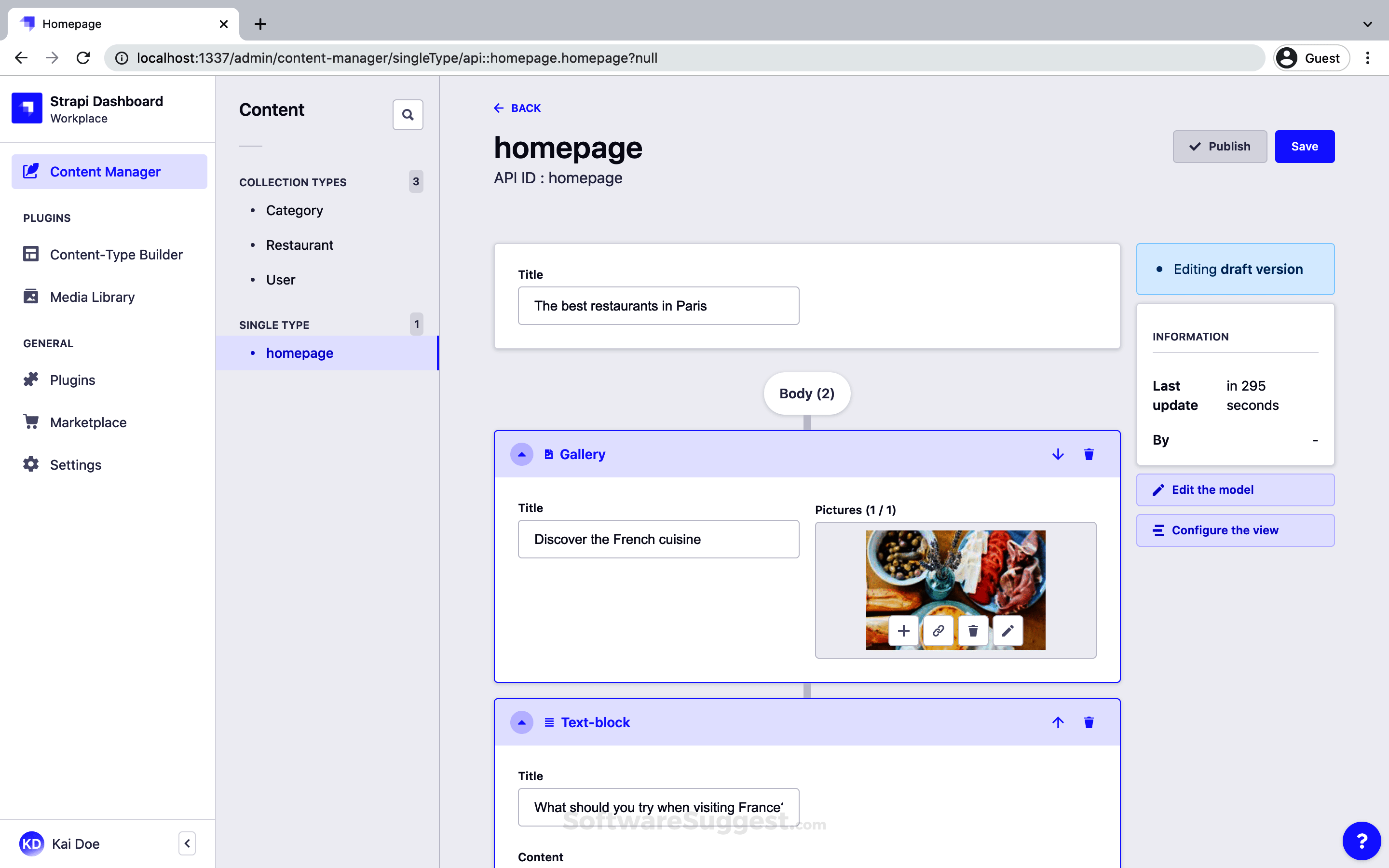
Task: Select the homepage single type
Action: click(300, 353)
